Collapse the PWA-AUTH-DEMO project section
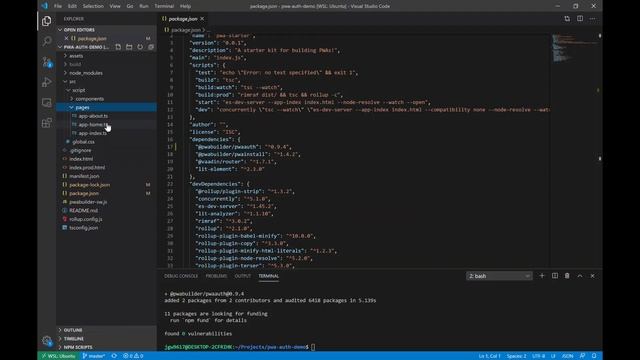The image size is (640, 360). tap(84, 47)
